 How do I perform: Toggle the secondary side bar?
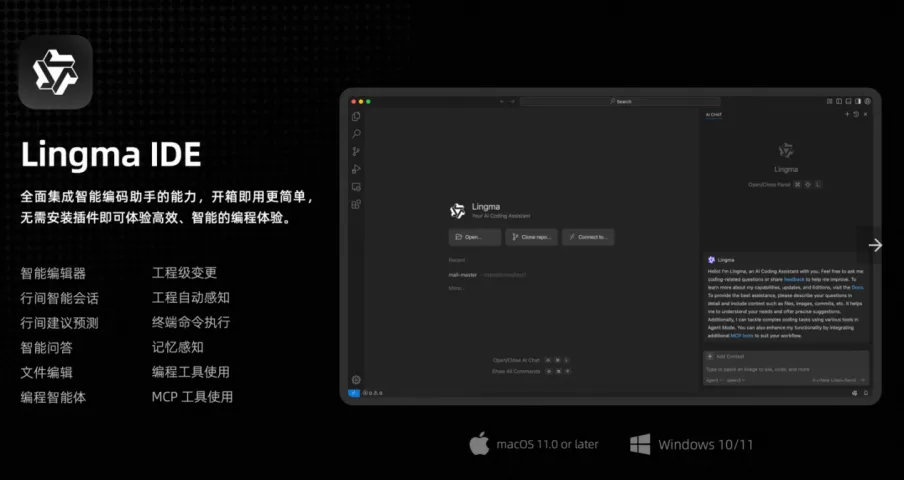pos(858,101)
